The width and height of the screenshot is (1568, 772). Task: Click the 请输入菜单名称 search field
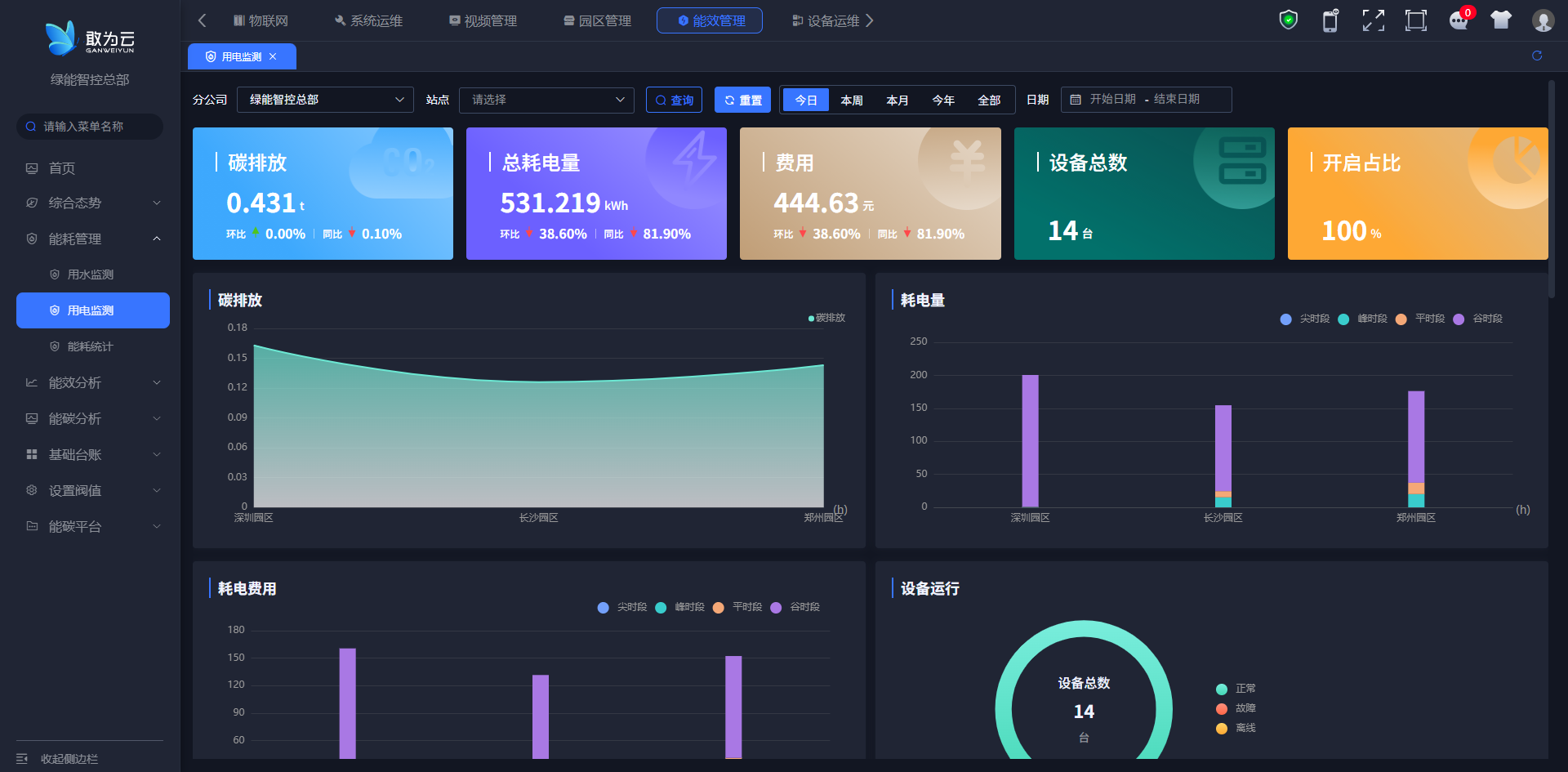pos(90,127)
